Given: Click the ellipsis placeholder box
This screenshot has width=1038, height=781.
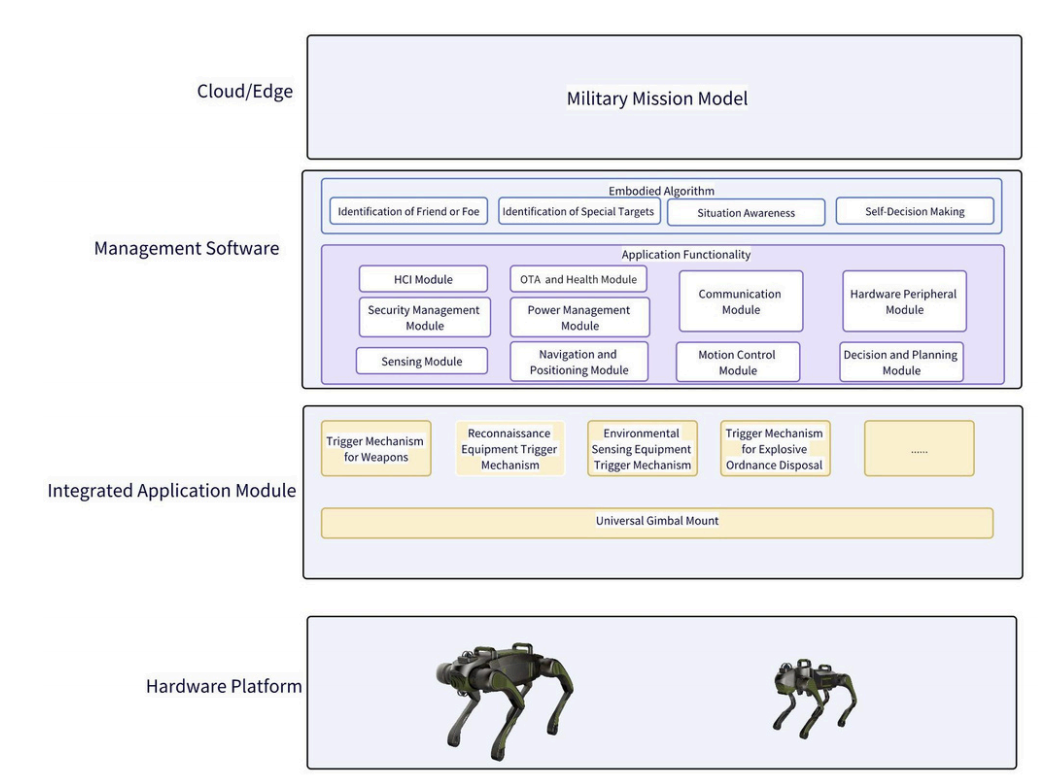Looking at the screenshot, I should pyautogui.click(x=919, y=448).
